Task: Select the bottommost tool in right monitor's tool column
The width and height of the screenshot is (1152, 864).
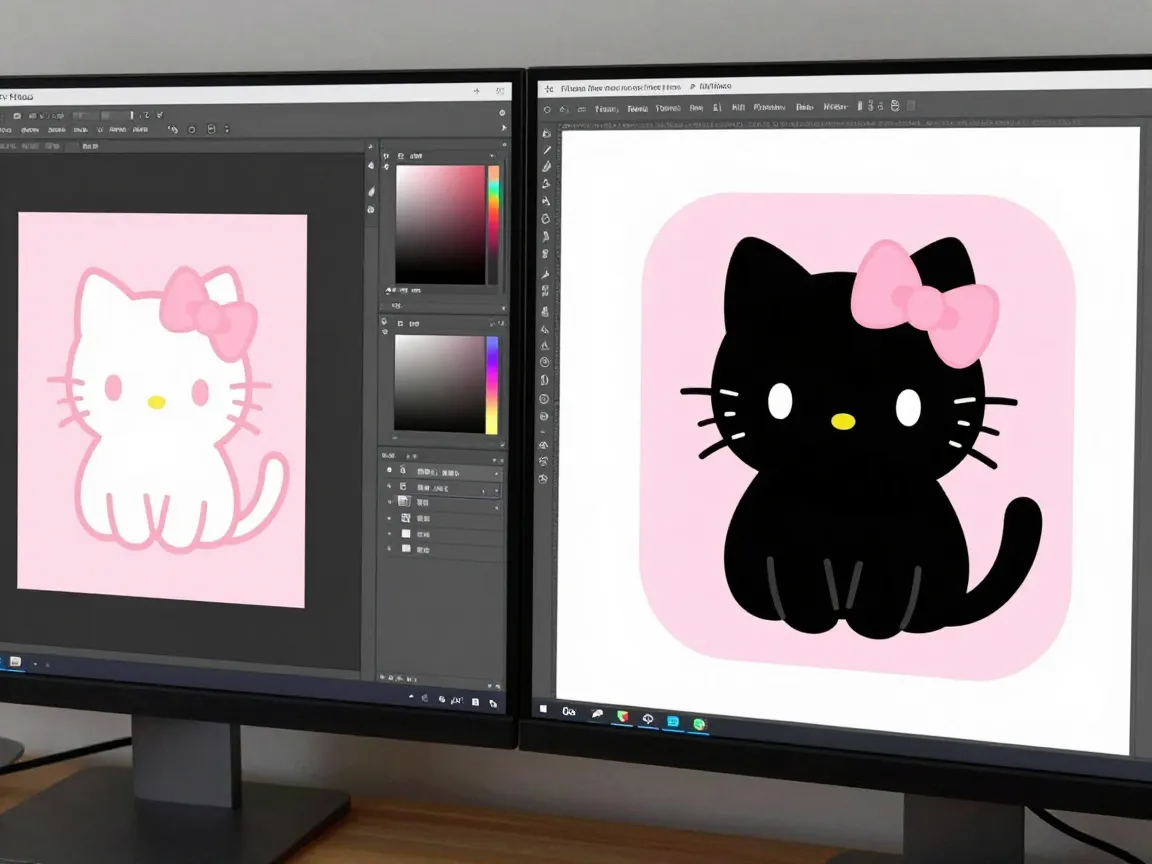Action: 543,479
